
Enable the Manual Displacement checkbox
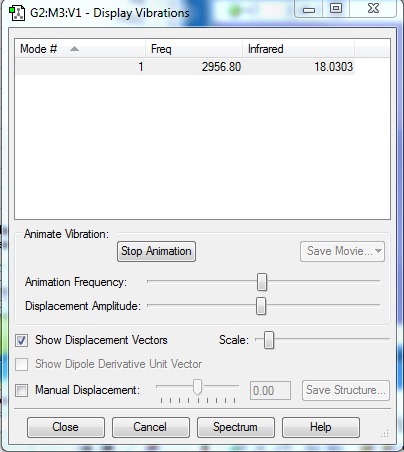click(x=22, y=390)
